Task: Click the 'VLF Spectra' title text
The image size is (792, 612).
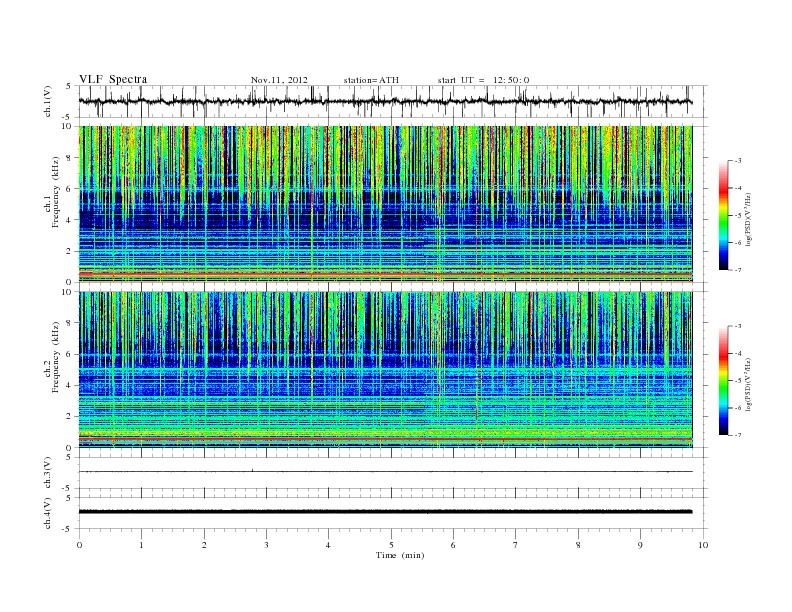Action: [x=113, y=79]
